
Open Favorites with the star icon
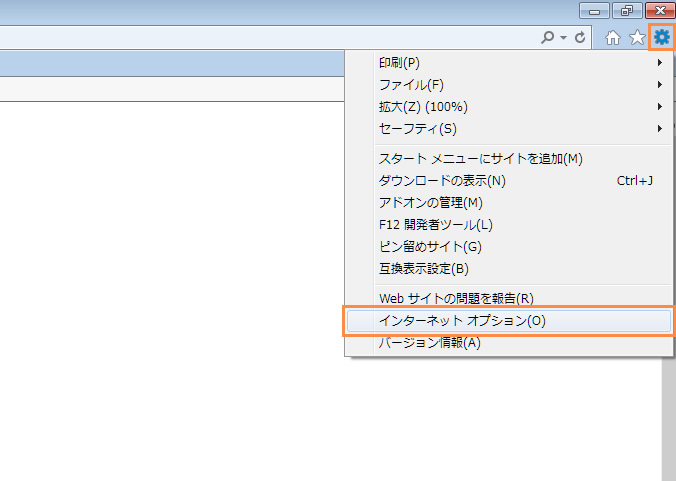[x=637, y=38]
